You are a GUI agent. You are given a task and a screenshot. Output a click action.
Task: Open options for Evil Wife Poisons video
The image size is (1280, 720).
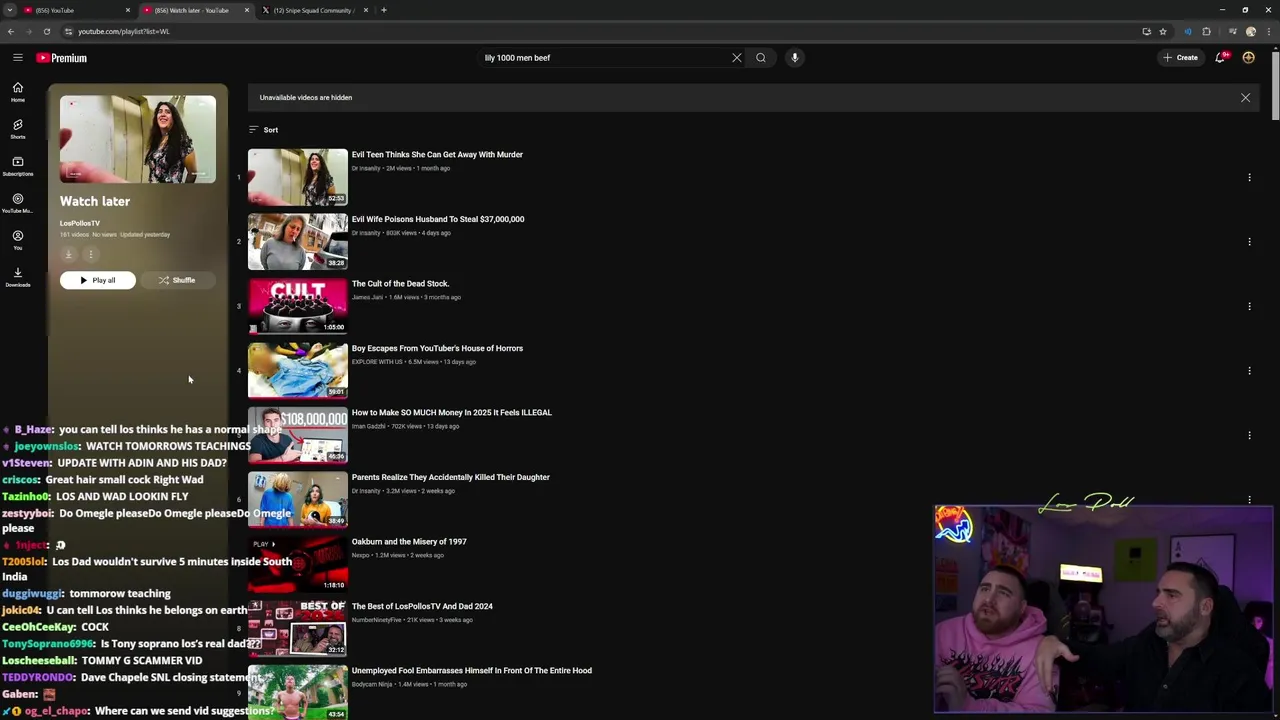point(1249,242)
